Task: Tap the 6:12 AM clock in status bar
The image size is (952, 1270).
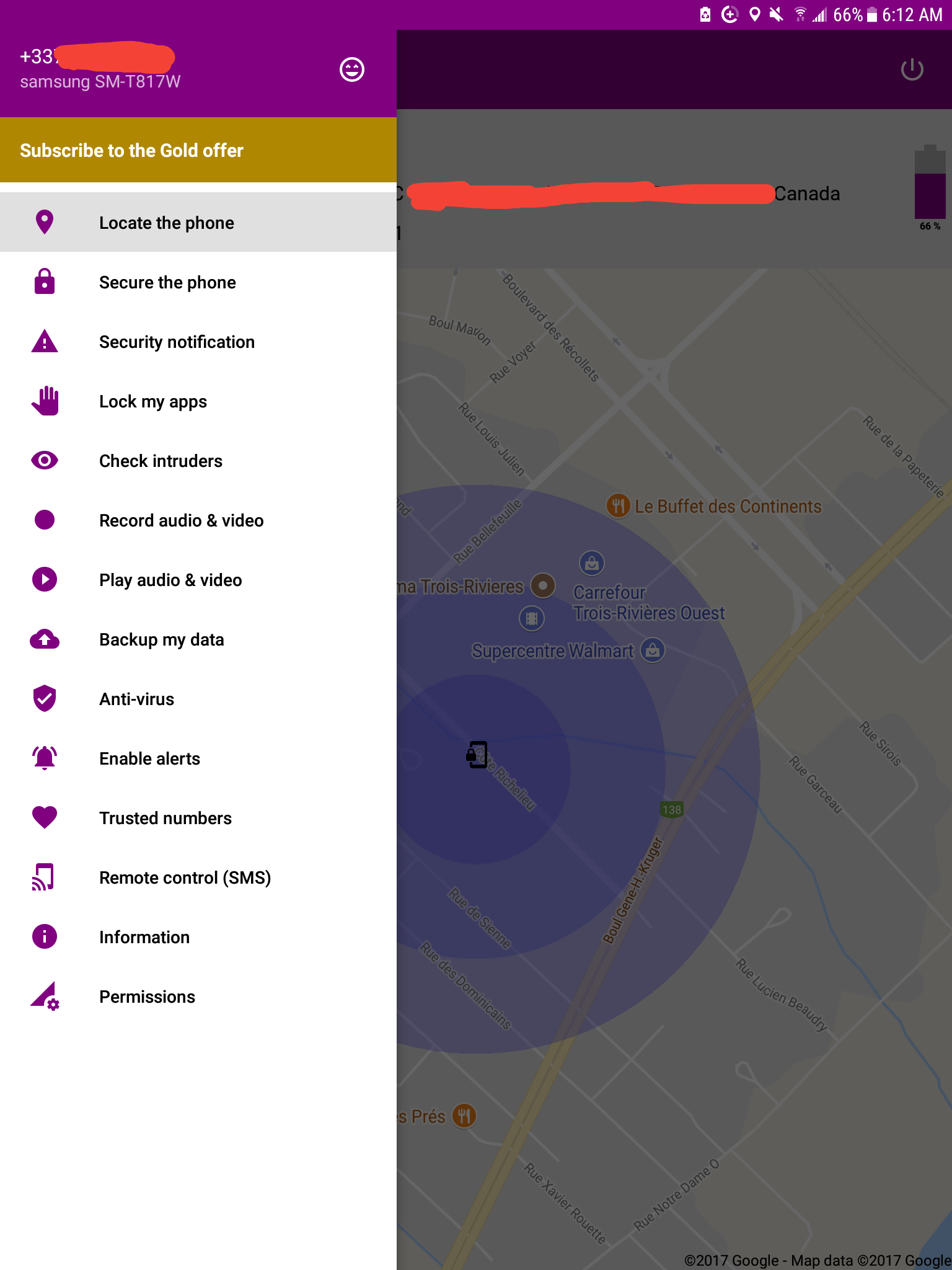Action: 912,14
